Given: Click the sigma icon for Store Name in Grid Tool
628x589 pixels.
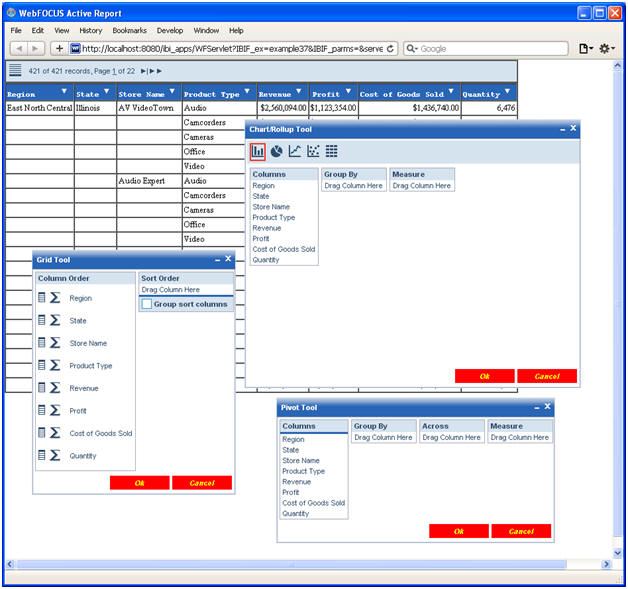Looking at the screenshot, I should tap(55, 342).
